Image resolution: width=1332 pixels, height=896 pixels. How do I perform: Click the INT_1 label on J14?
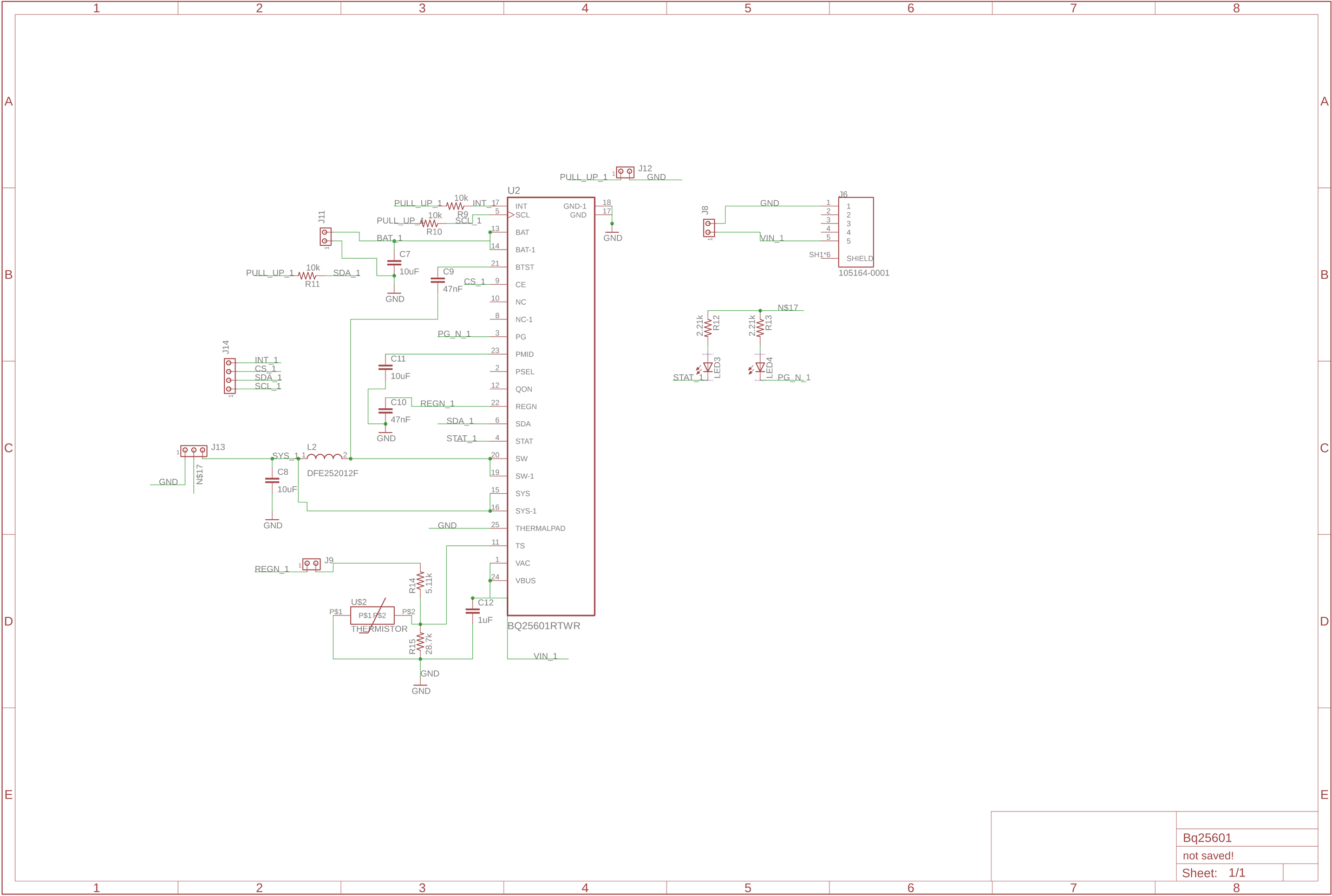[266, 360]
